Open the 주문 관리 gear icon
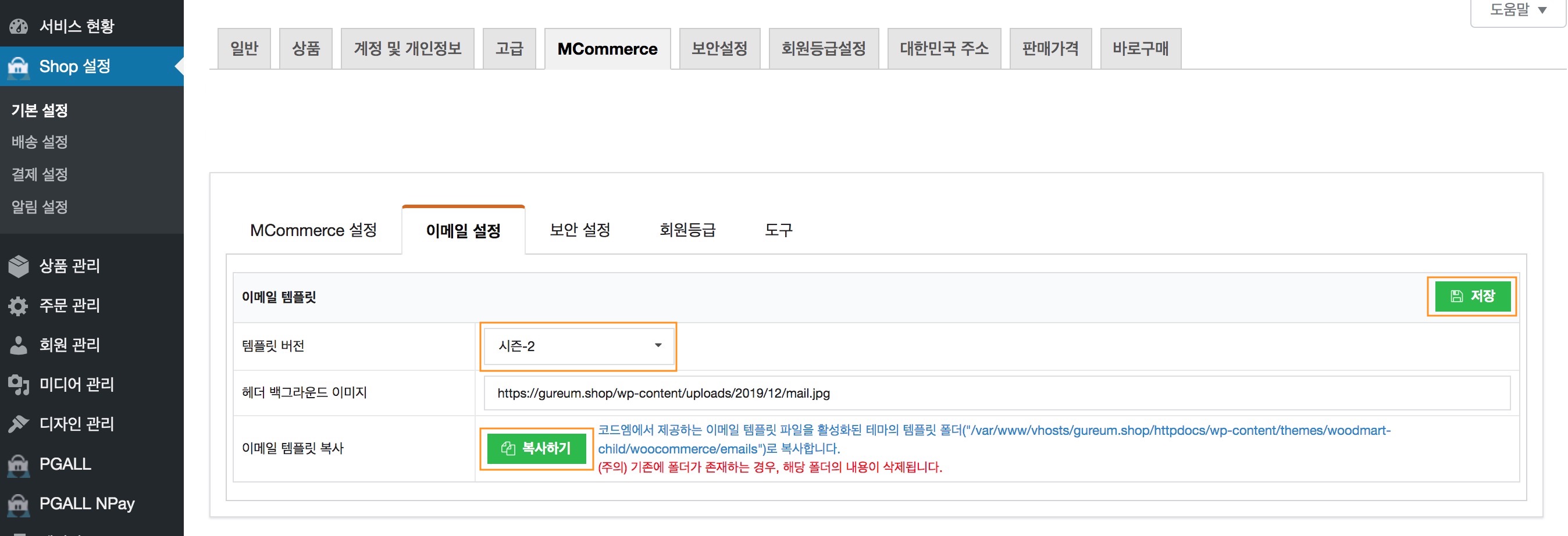This screenshot has height=536, width=1568. pyautogui.click(x=18, y=305)
